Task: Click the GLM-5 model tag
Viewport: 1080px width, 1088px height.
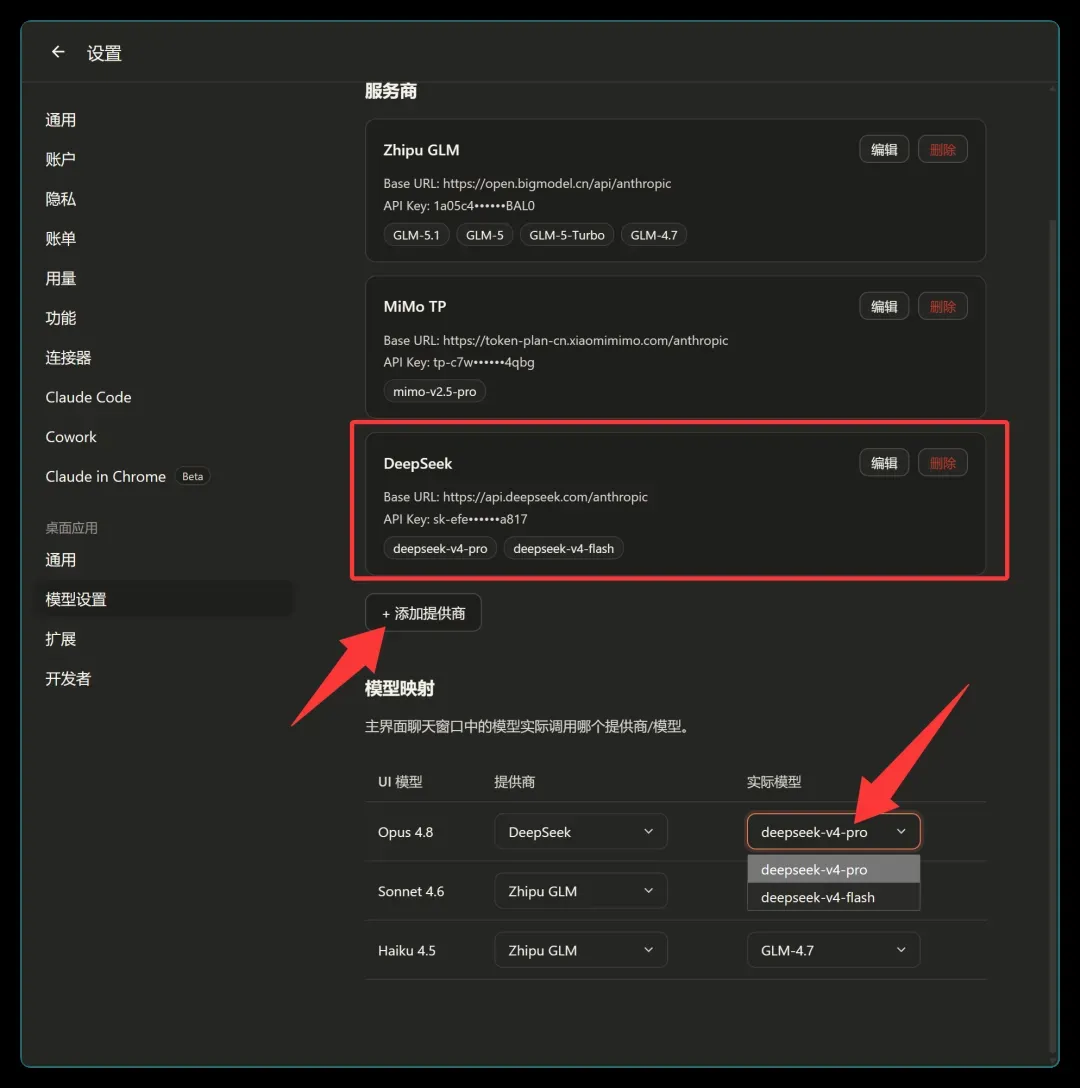Action: click(x=484, y=235)
